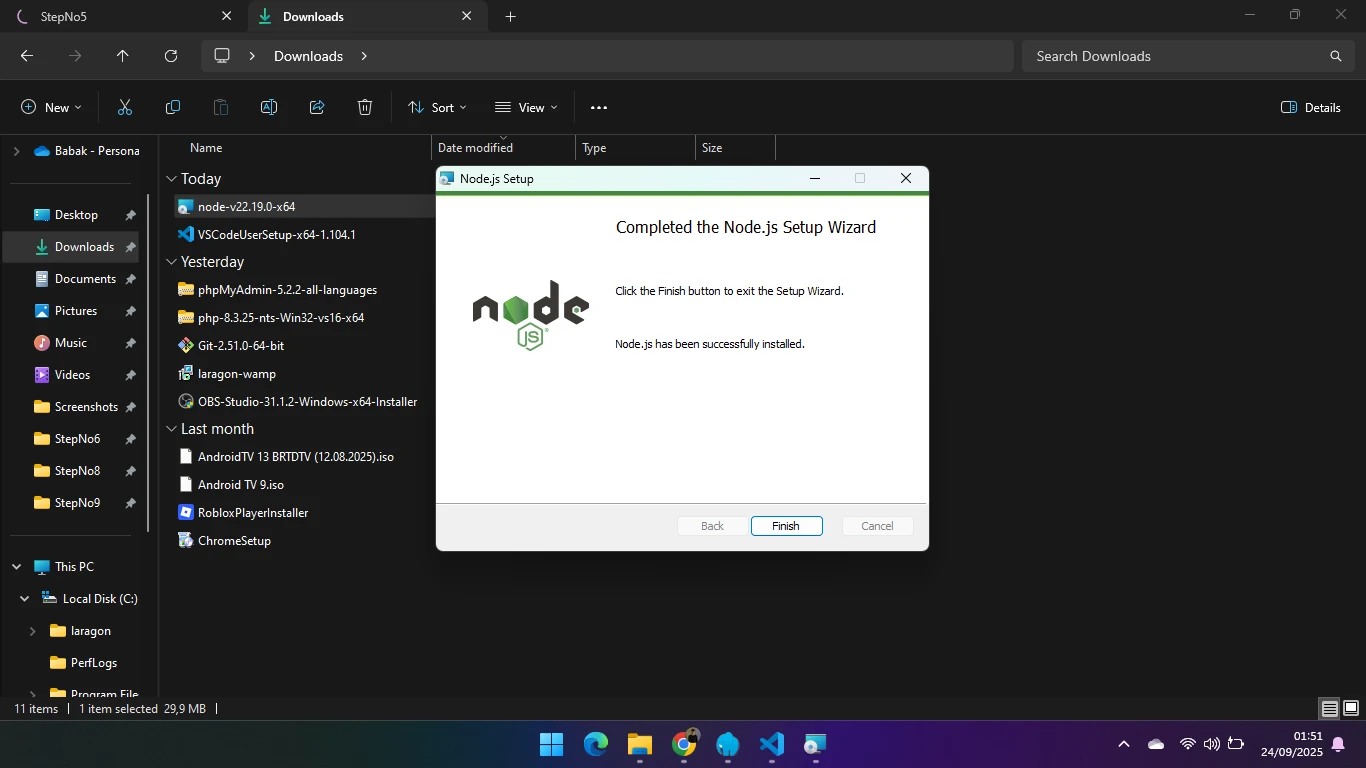Click the Cut scissors icon in toolbar
This screenshot has height=768, width=1366.
pyautogui.click(x=125, y=107)
